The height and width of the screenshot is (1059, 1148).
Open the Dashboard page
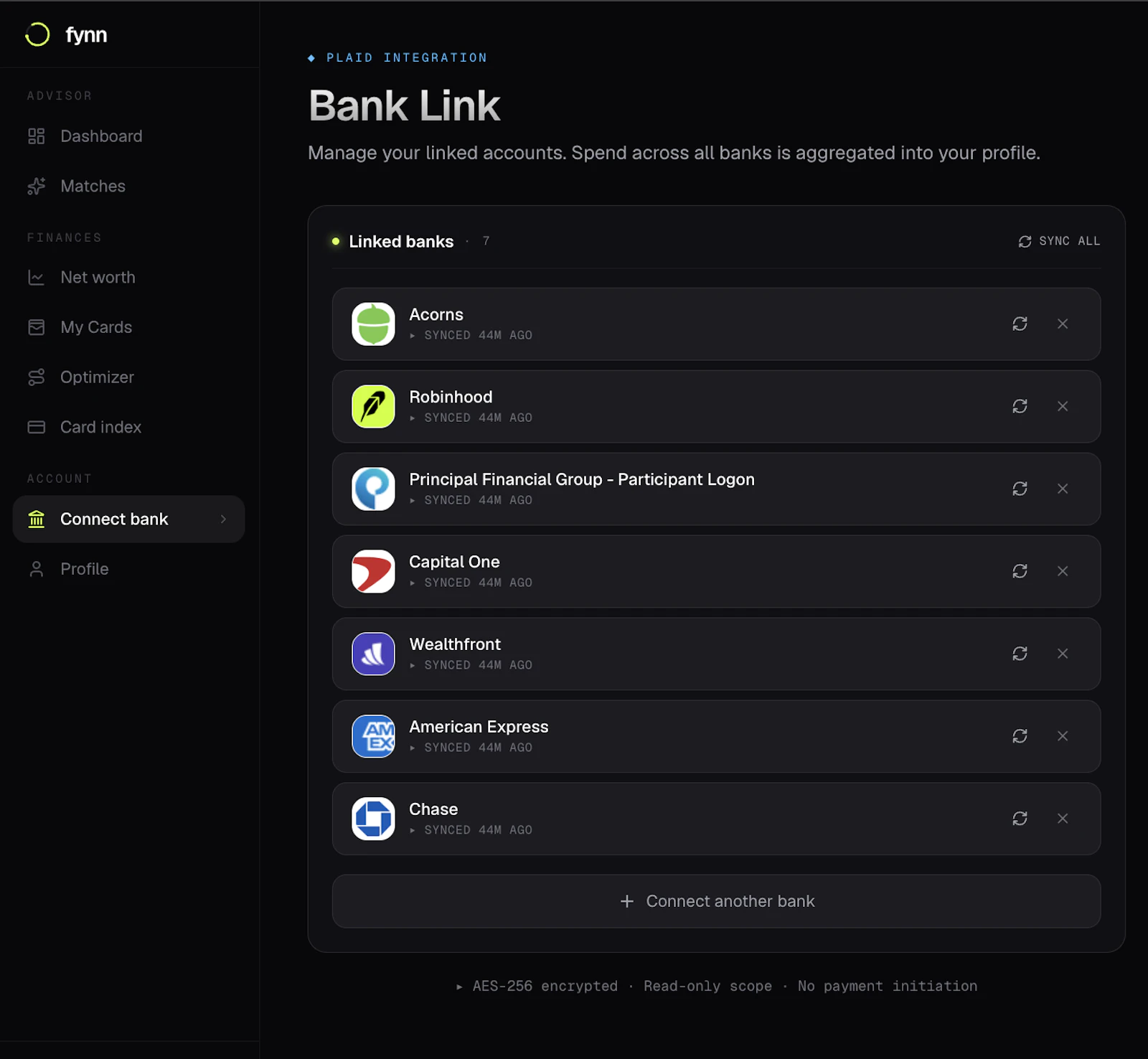(x=129, y=136)
